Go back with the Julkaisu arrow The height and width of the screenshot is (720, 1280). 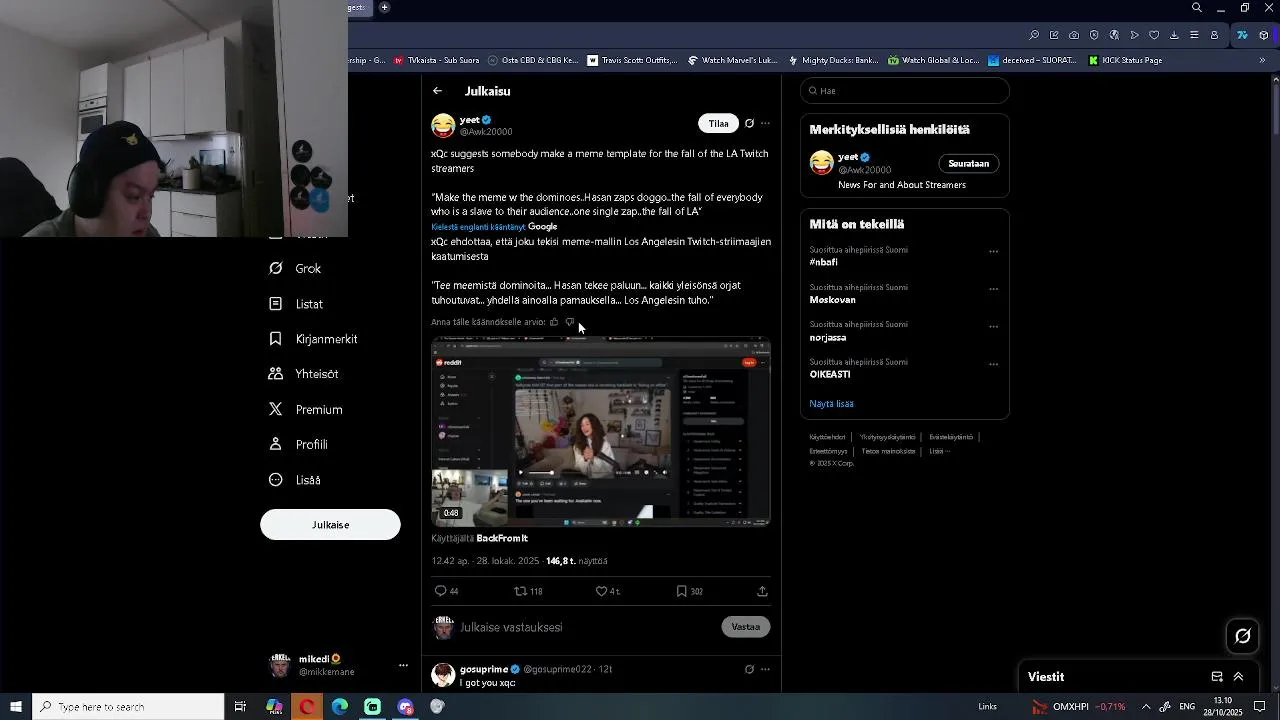(x=437, y=91)
